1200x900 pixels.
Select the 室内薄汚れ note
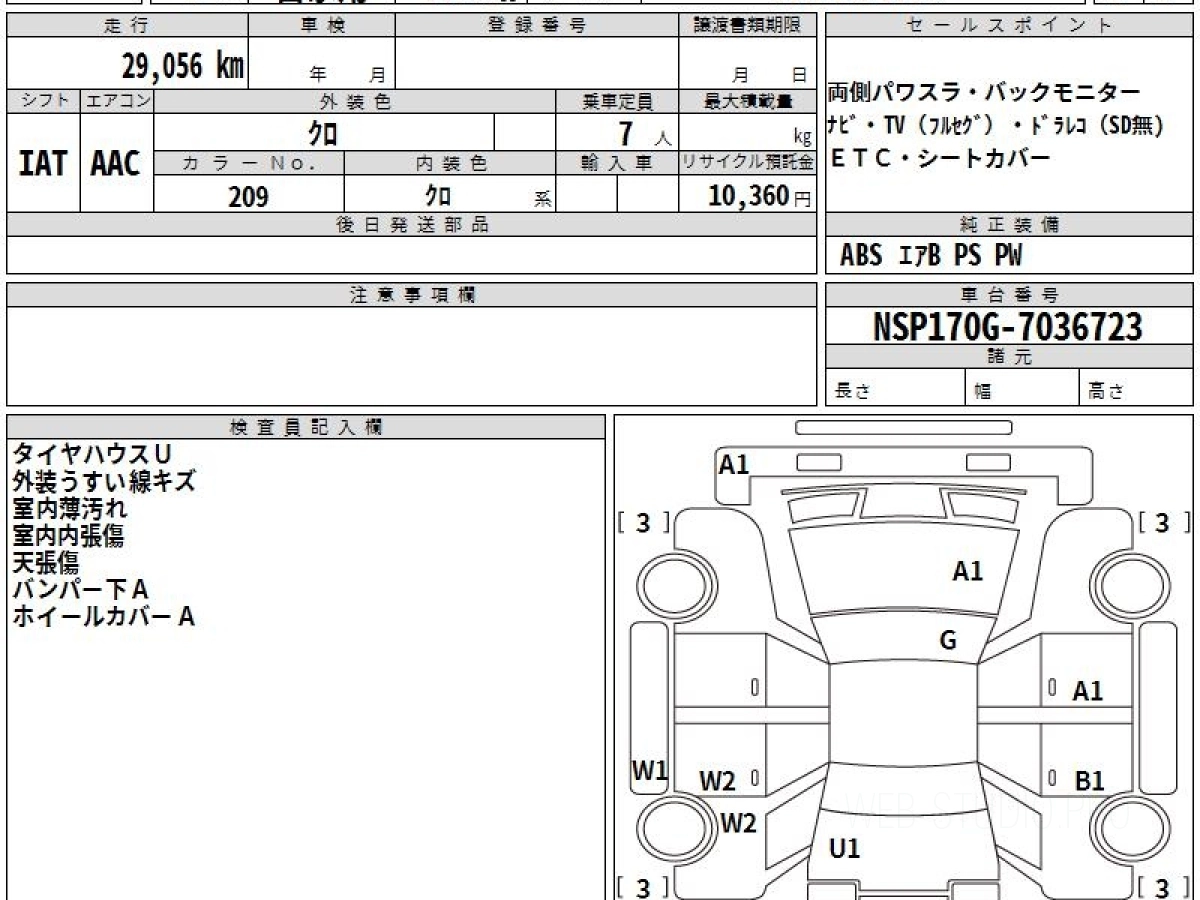[70, 509]
